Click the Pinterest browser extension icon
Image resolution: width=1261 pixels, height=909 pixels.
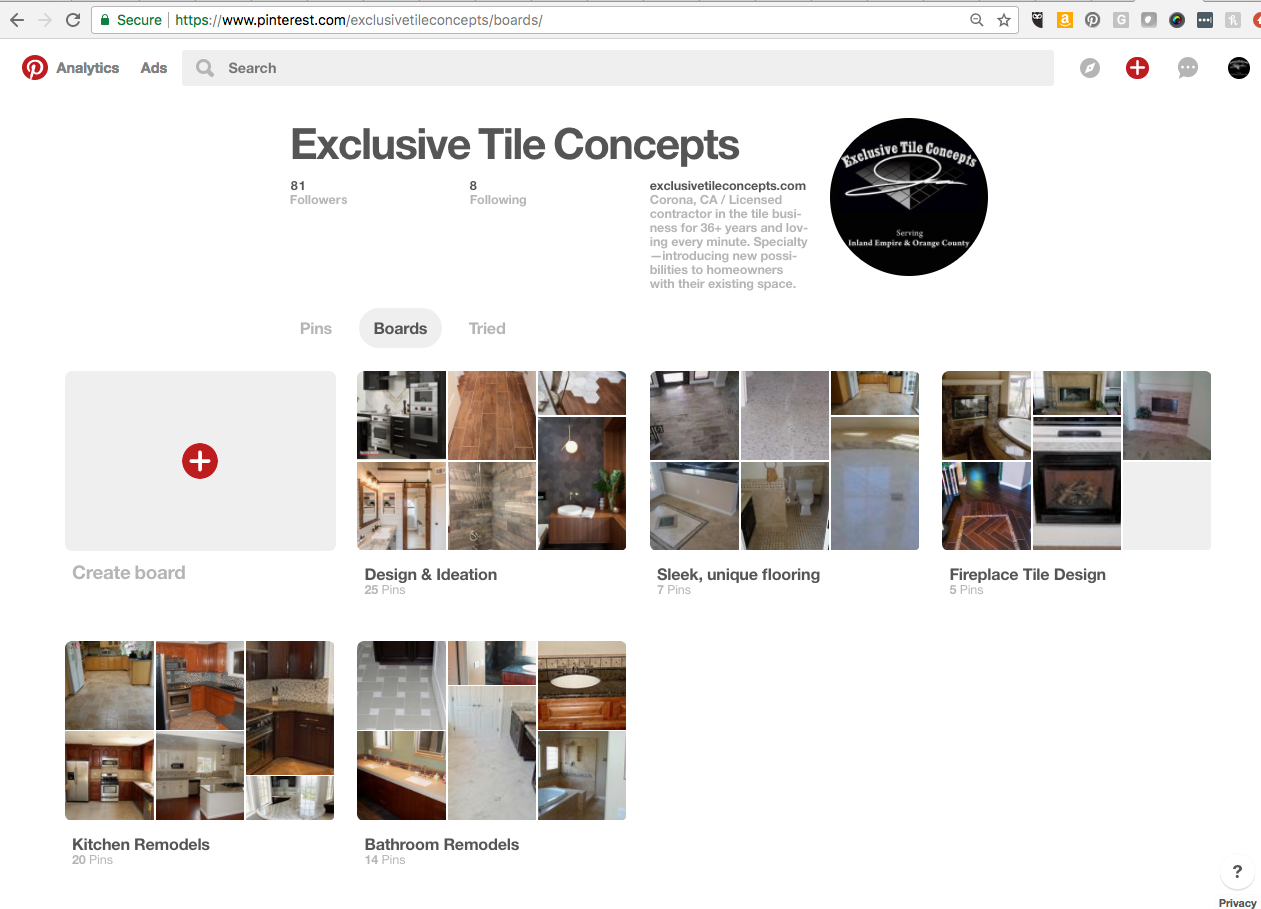1093,20
